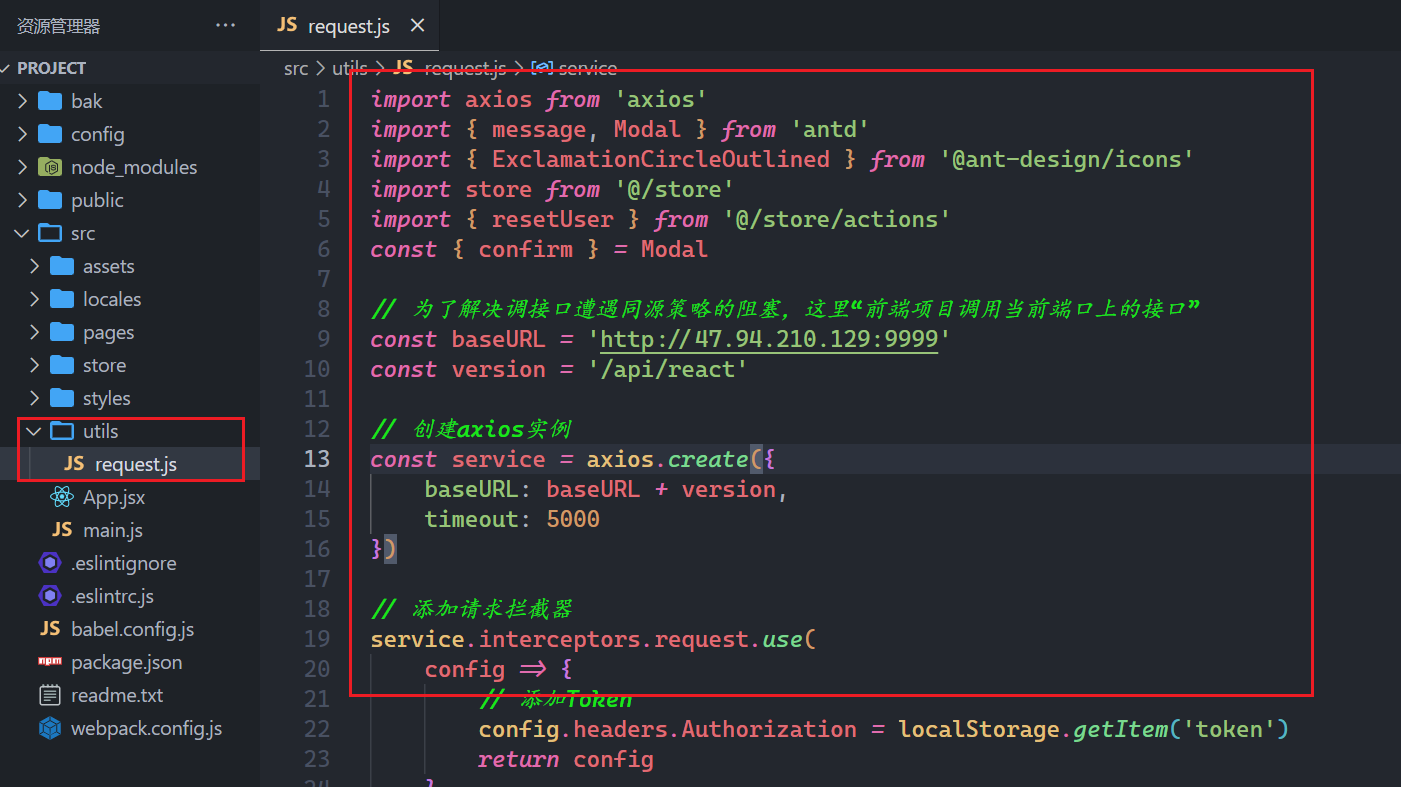
Task: Click the ESLint icon beside .eslintignore
Action: tap(50, 563)
